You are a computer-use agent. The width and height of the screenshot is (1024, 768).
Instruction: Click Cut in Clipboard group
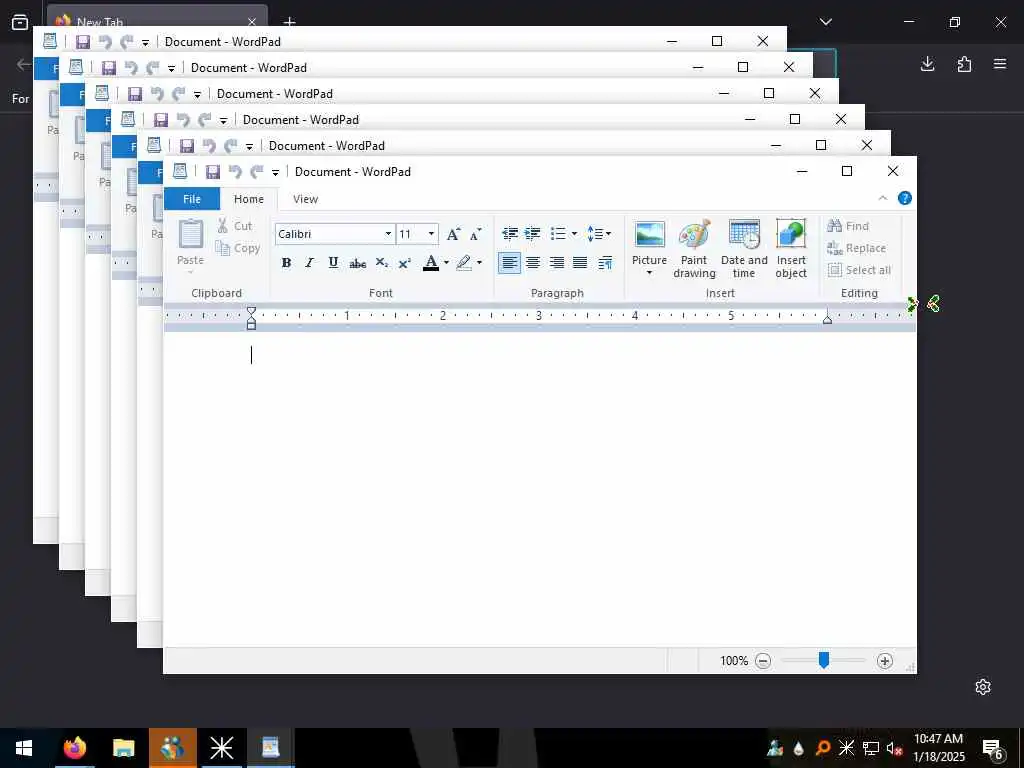[x=235, y=226]
